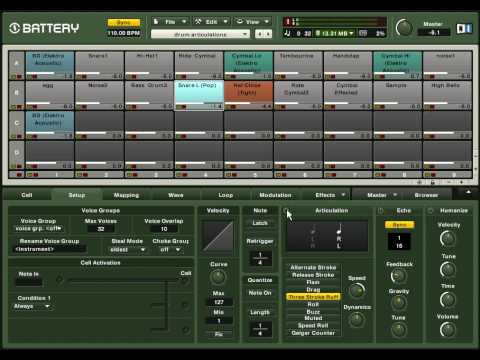Adjust the Humanize Velocity knob
Screen dimensions: 480x360
click(x=448, y=239)
